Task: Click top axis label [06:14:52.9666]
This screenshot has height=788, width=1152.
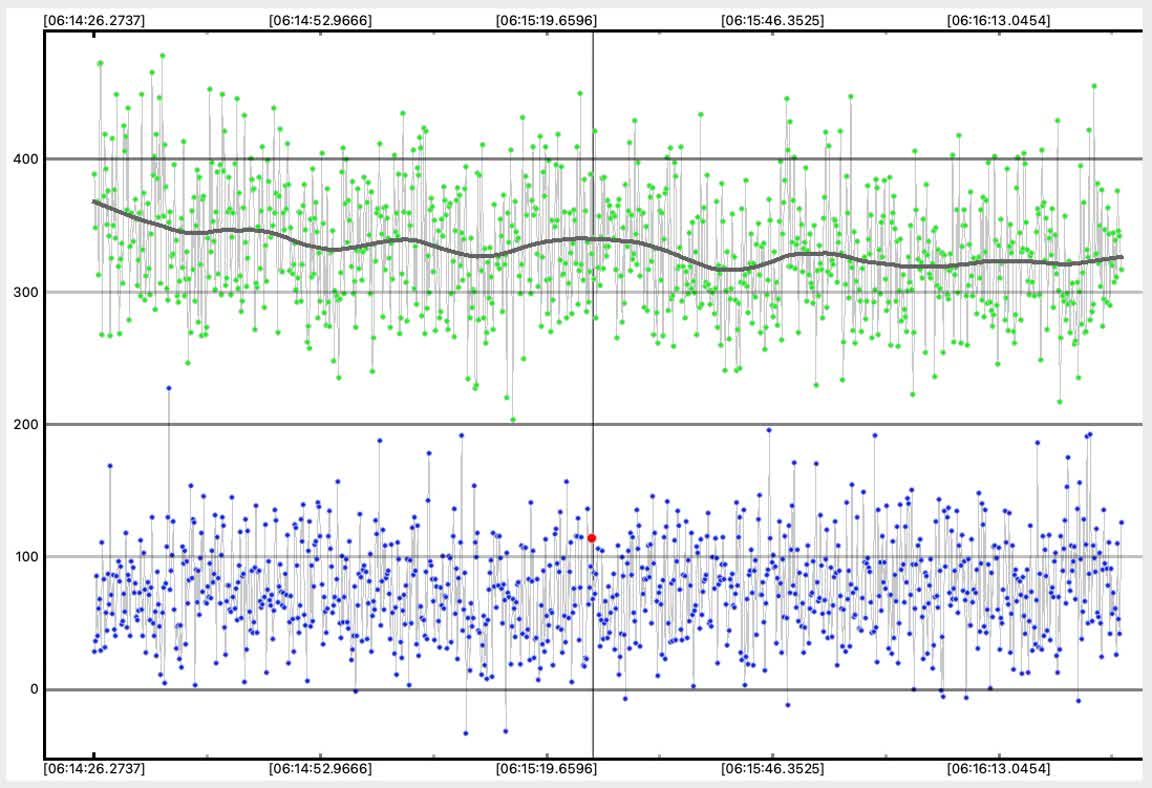Action: pos(320,21)
